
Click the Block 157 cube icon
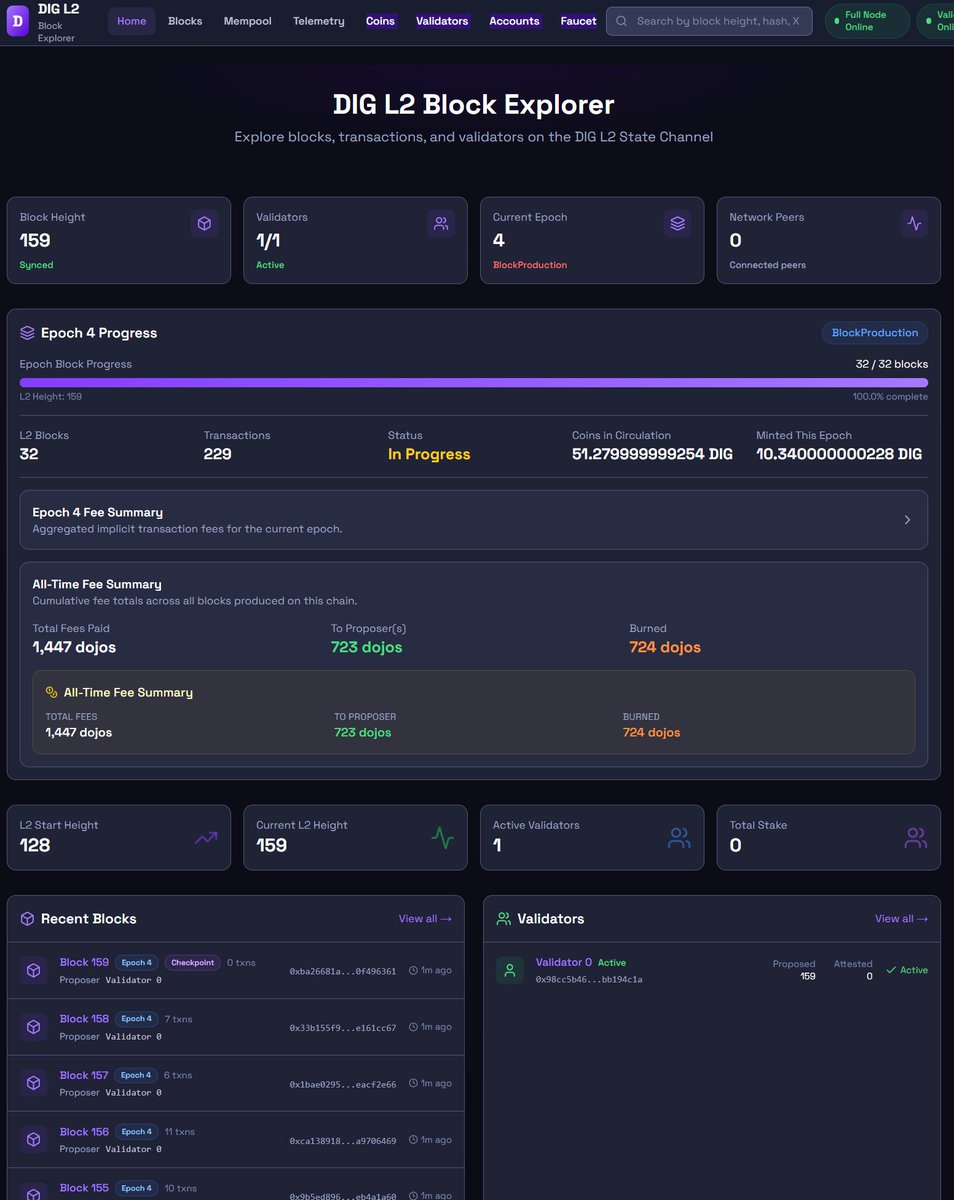[33, 1083]
